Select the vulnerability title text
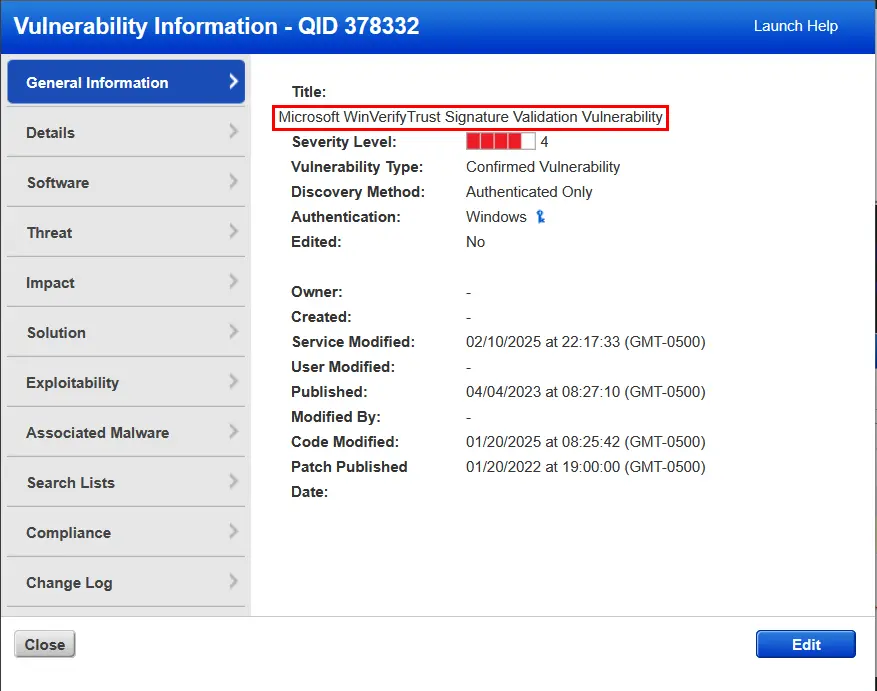 pyautogui.click(x=470, y=117)
